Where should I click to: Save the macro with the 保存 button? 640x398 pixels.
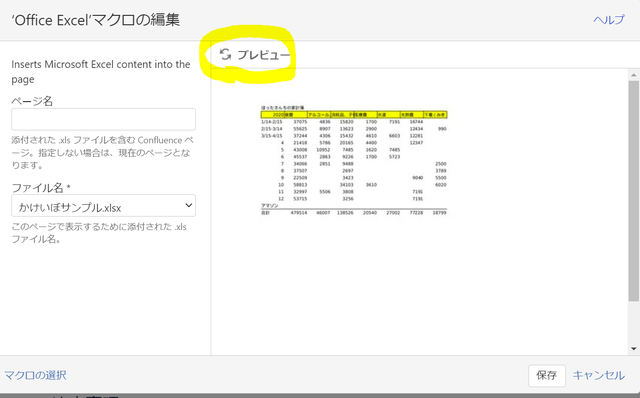coord(547,375)
